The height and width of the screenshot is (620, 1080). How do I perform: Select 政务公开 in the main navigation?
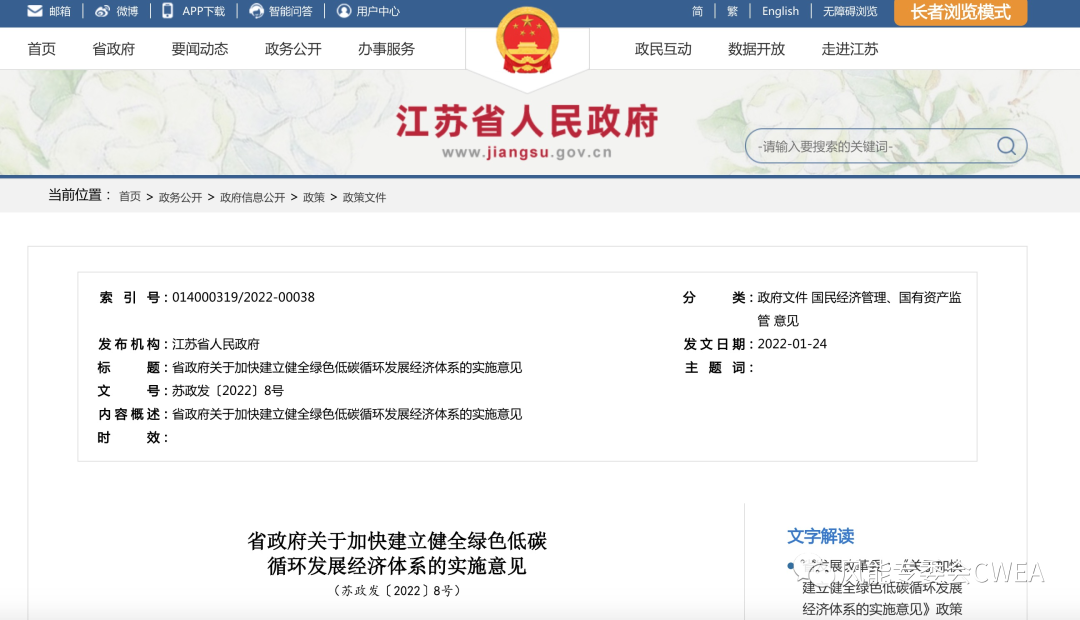pos(293,49)
